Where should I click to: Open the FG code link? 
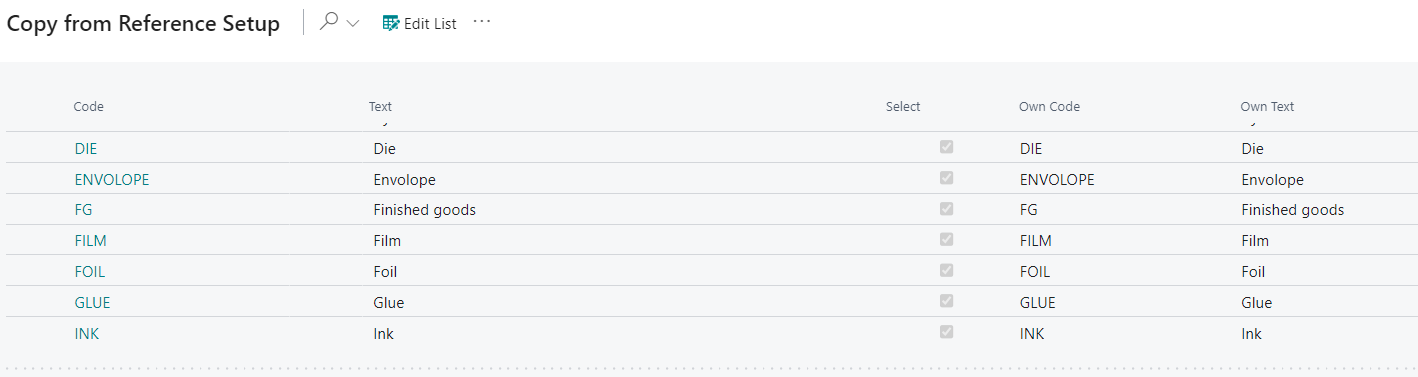tap(83, 210)
